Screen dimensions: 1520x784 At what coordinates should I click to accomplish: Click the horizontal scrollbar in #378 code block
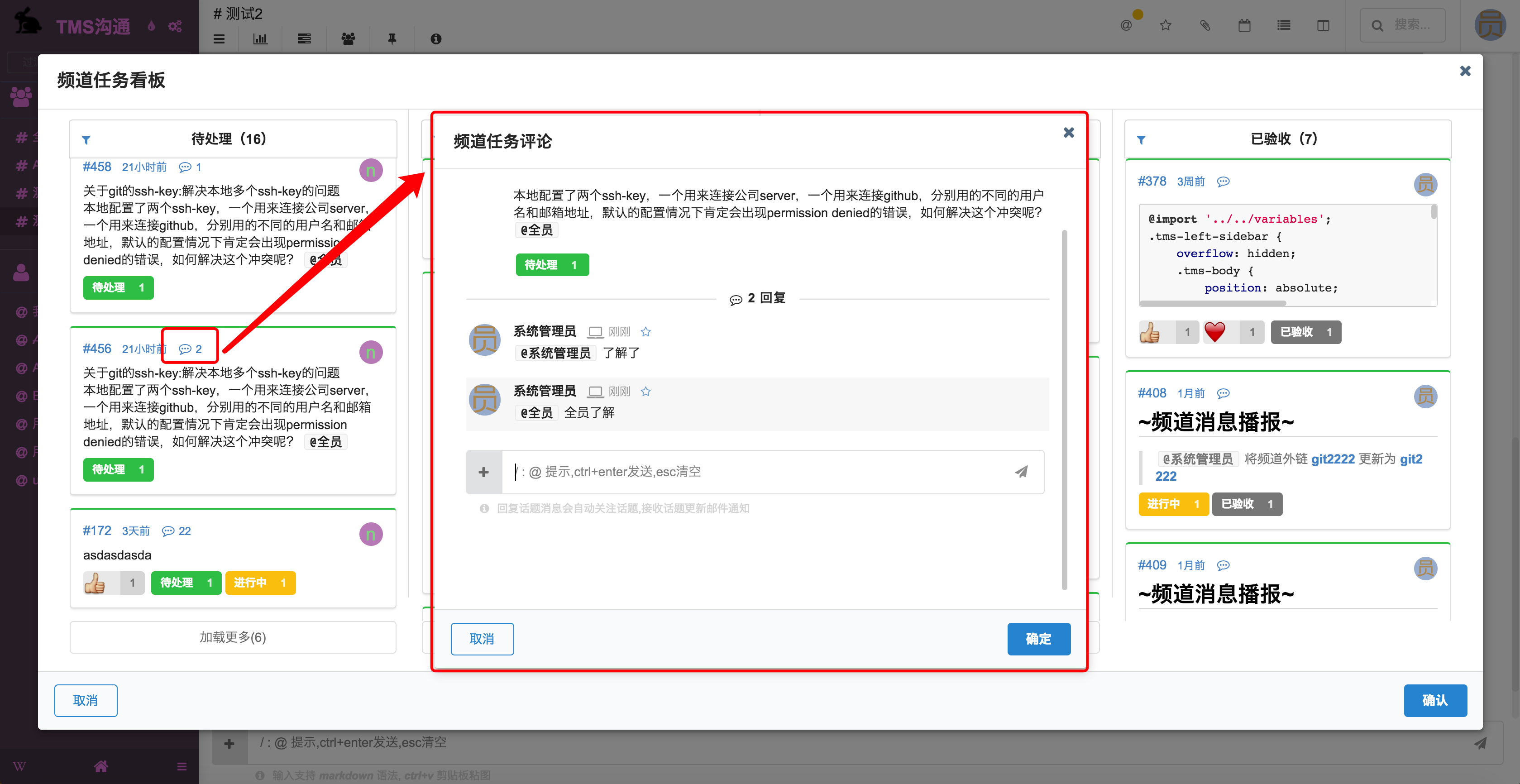point(1213,303)
